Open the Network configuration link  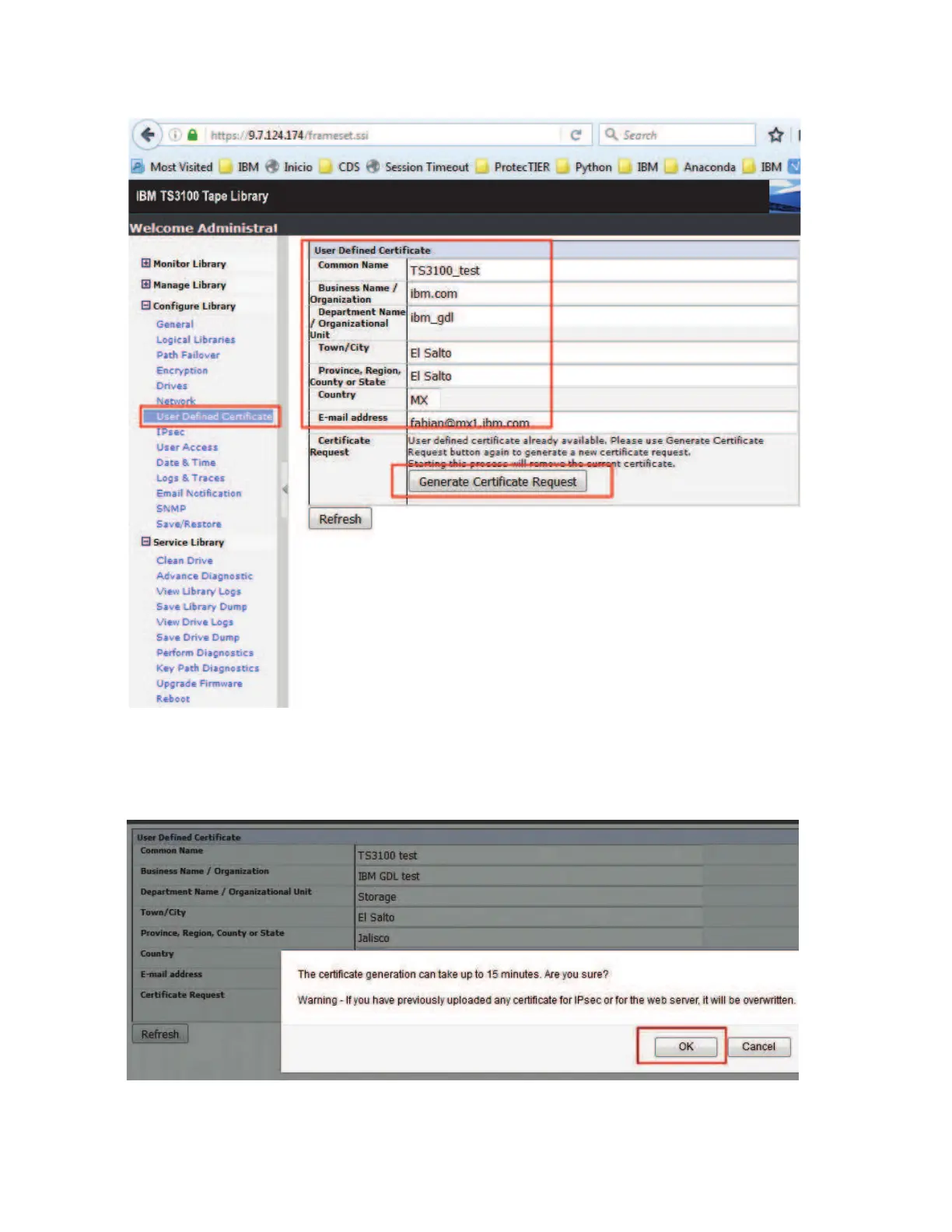click(176, 401)
